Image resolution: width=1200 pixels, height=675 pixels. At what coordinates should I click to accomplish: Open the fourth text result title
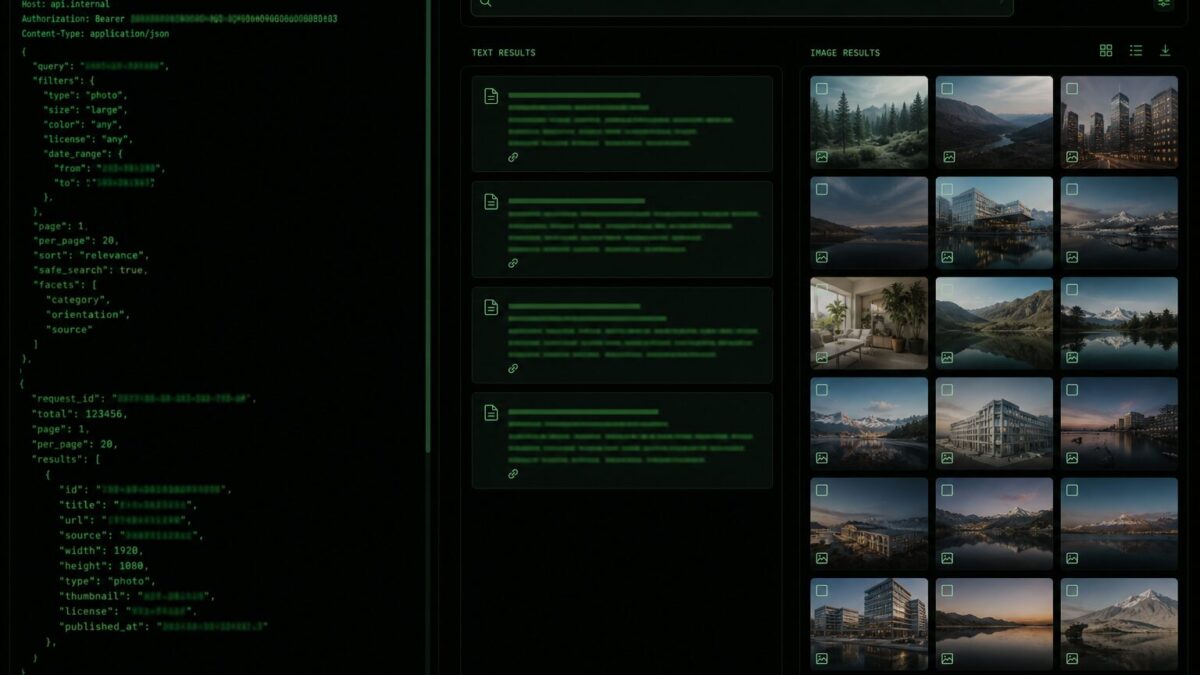click(583, 412)
